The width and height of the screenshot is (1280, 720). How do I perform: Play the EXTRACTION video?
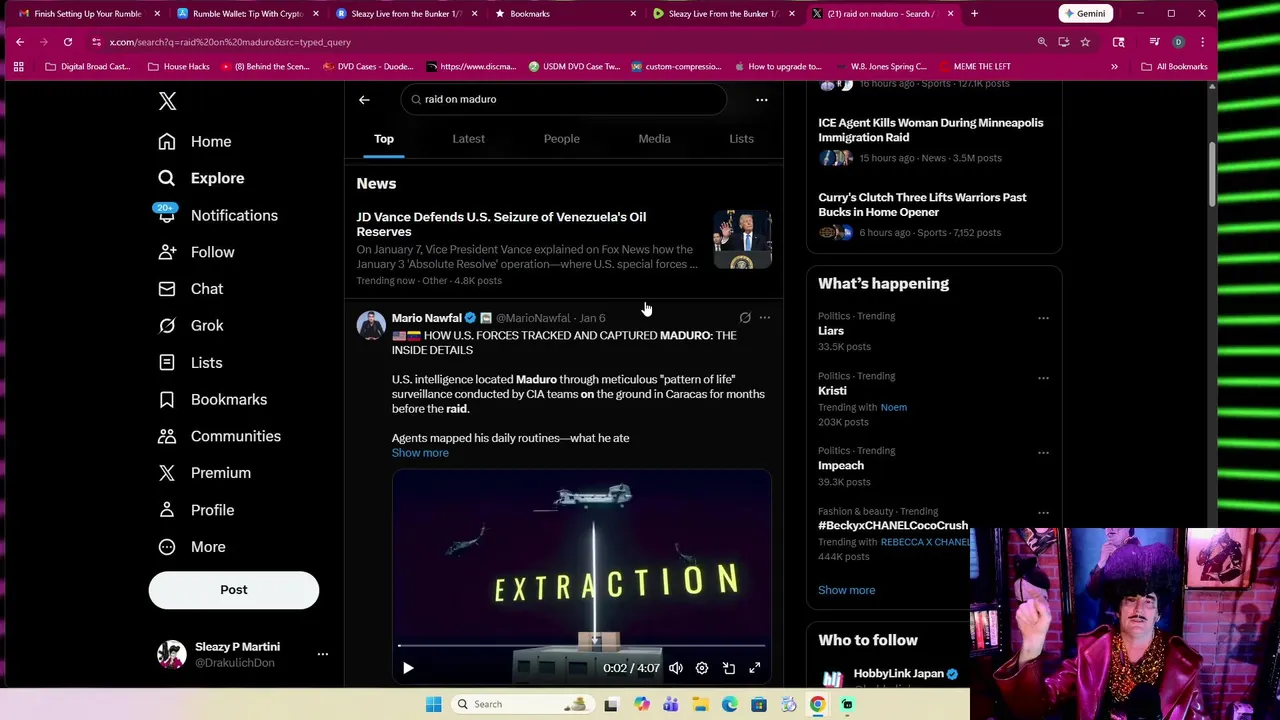[x=408, y=668]
